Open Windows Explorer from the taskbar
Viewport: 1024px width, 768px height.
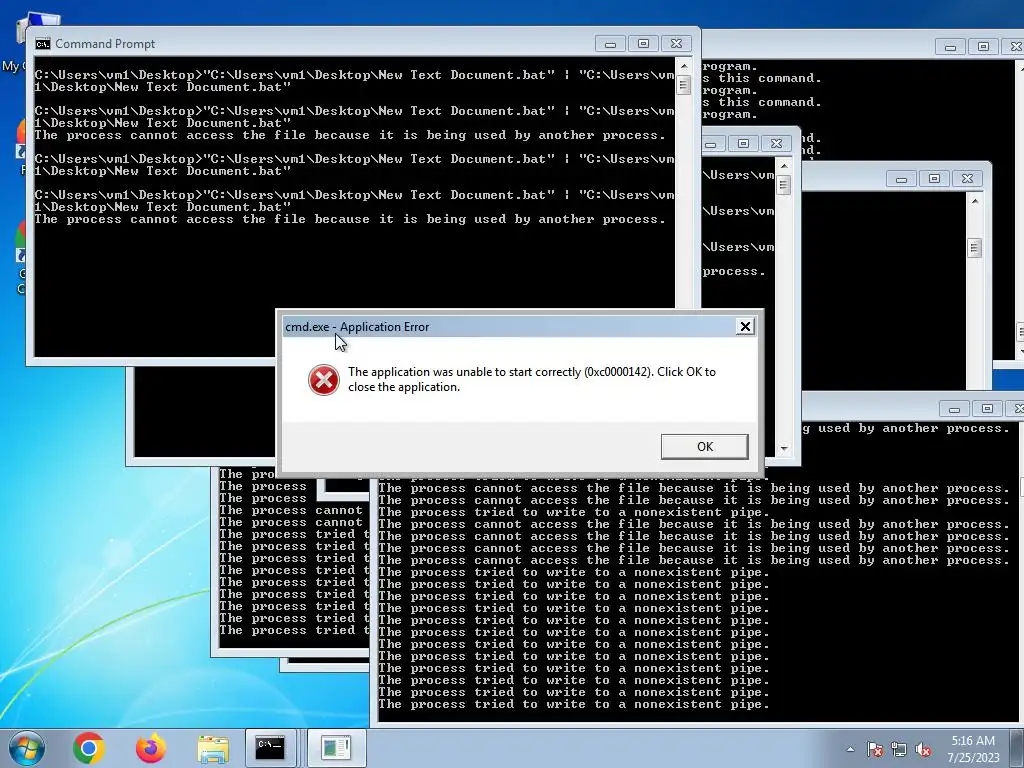pos(213,748)
